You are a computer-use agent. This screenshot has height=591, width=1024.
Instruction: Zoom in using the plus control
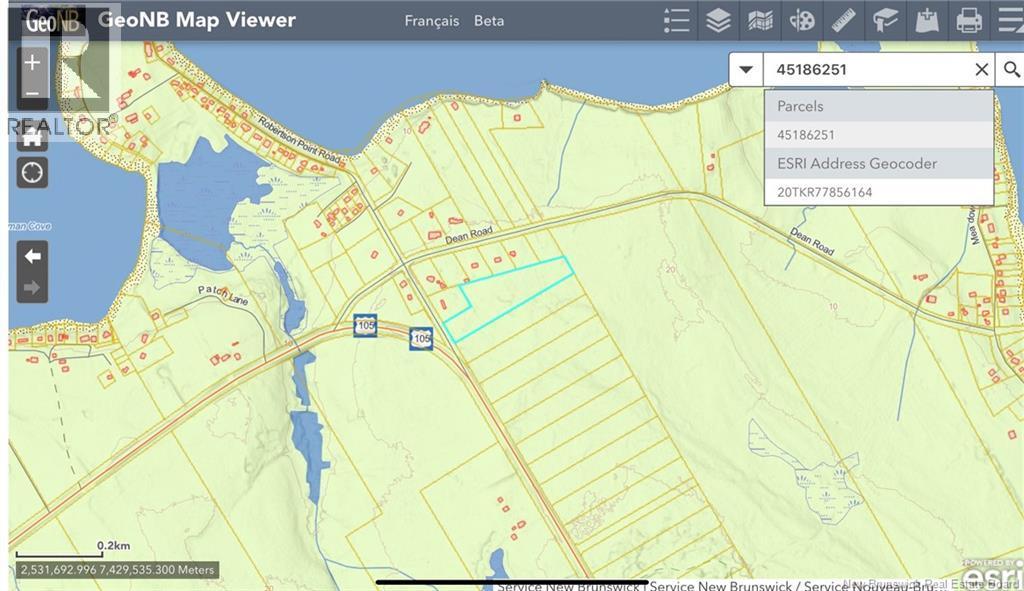pos(31,62)
